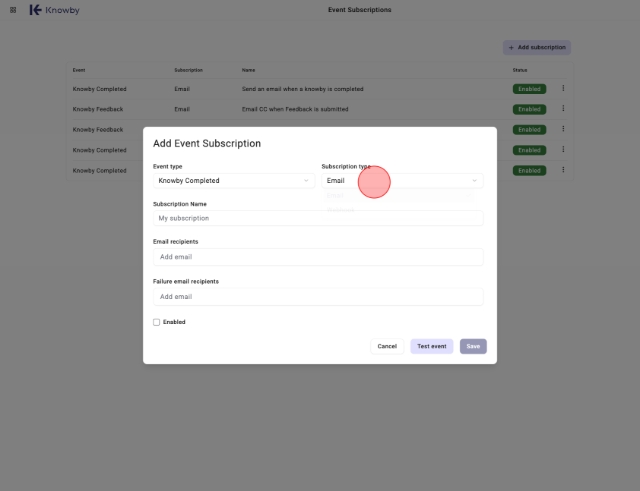Click the Add subscription button
Image resolution: width=640 pixels, height=491 pixels.
[537, 47]
